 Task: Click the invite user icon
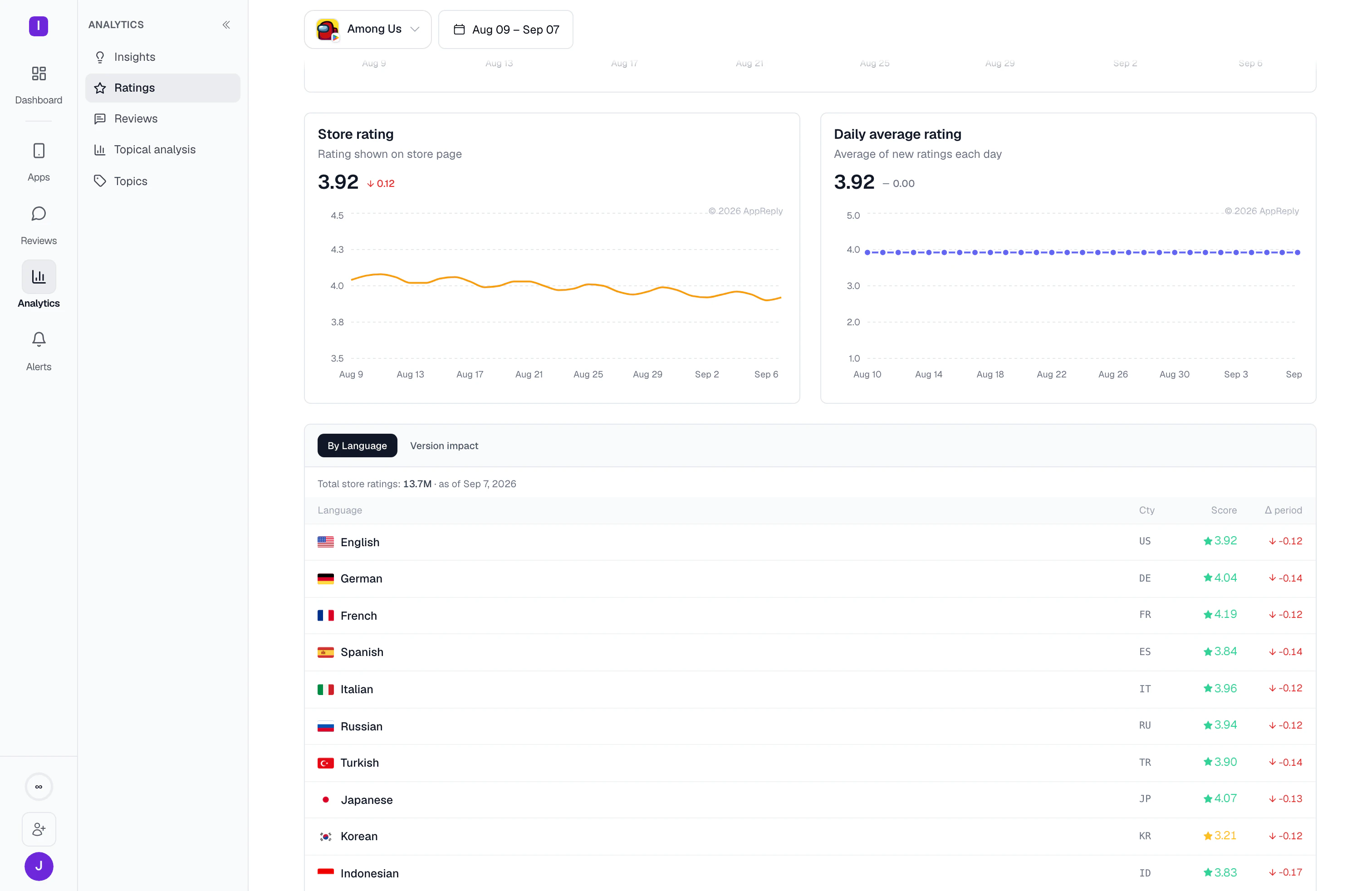tap(39, 829)
